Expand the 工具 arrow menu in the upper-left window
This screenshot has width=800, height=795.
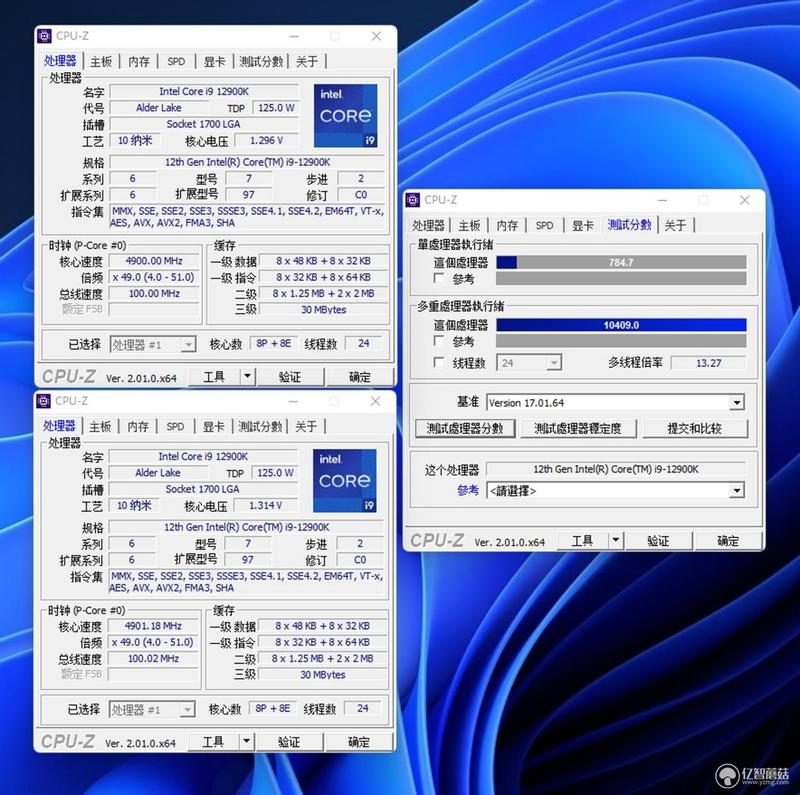point(247,377)
